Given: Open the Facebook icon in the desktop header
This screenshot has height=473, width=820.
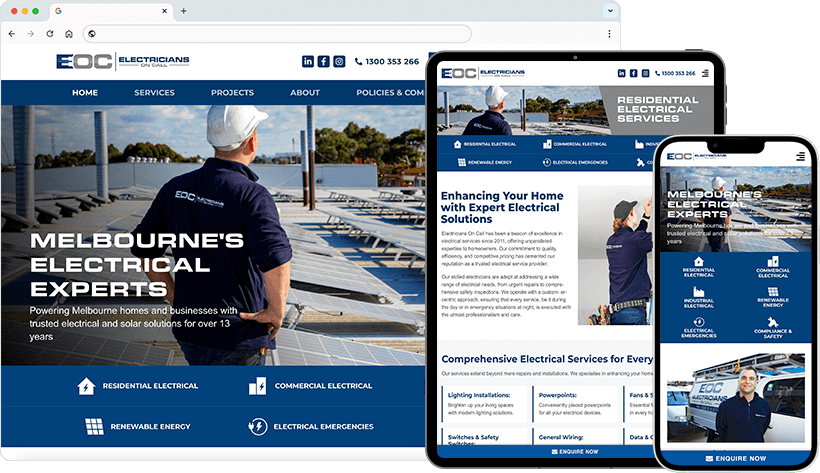Looking at the screenshot, I should click(323, 62).
